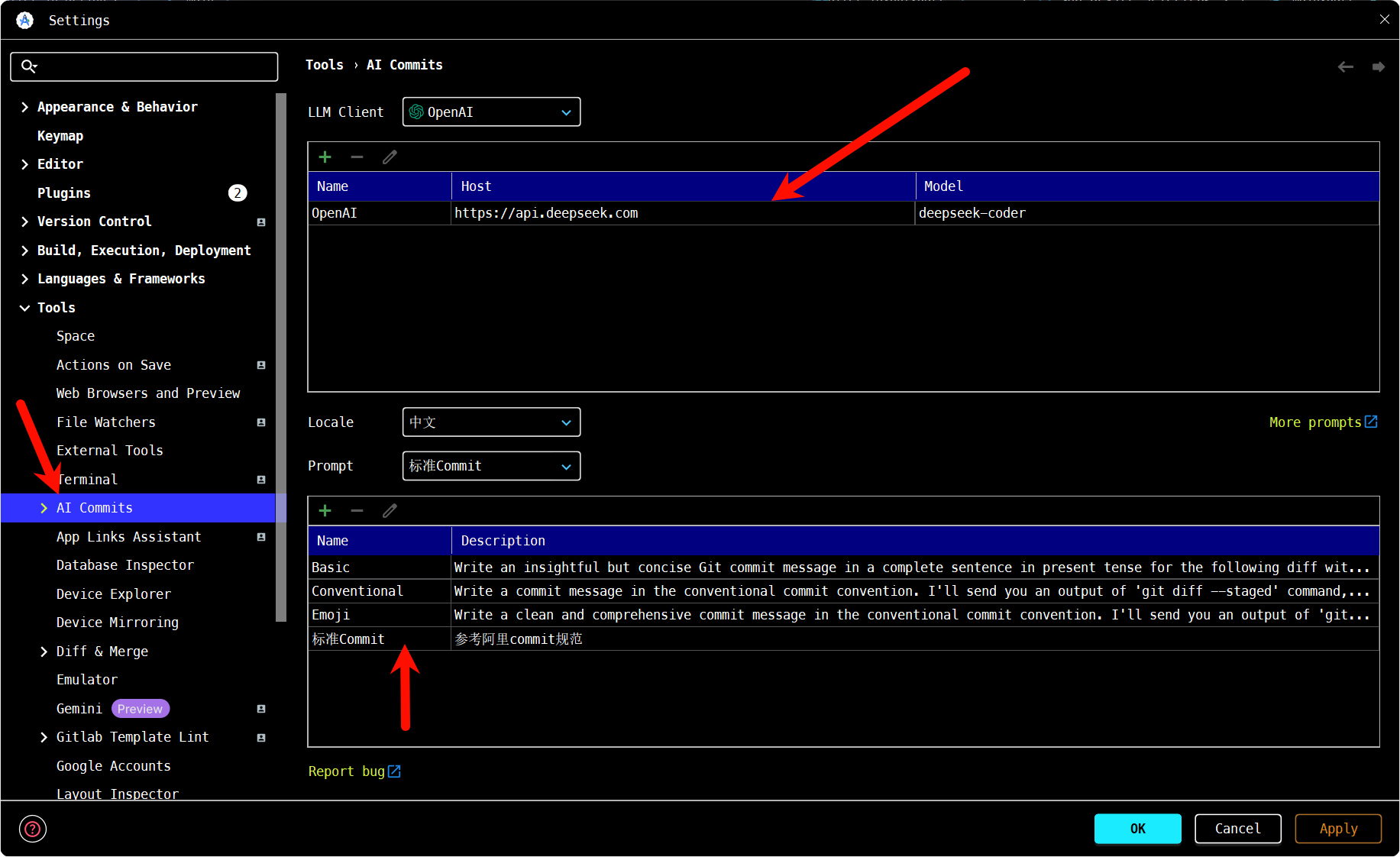Select the Basic prompt row

click(x=843, y=568)
